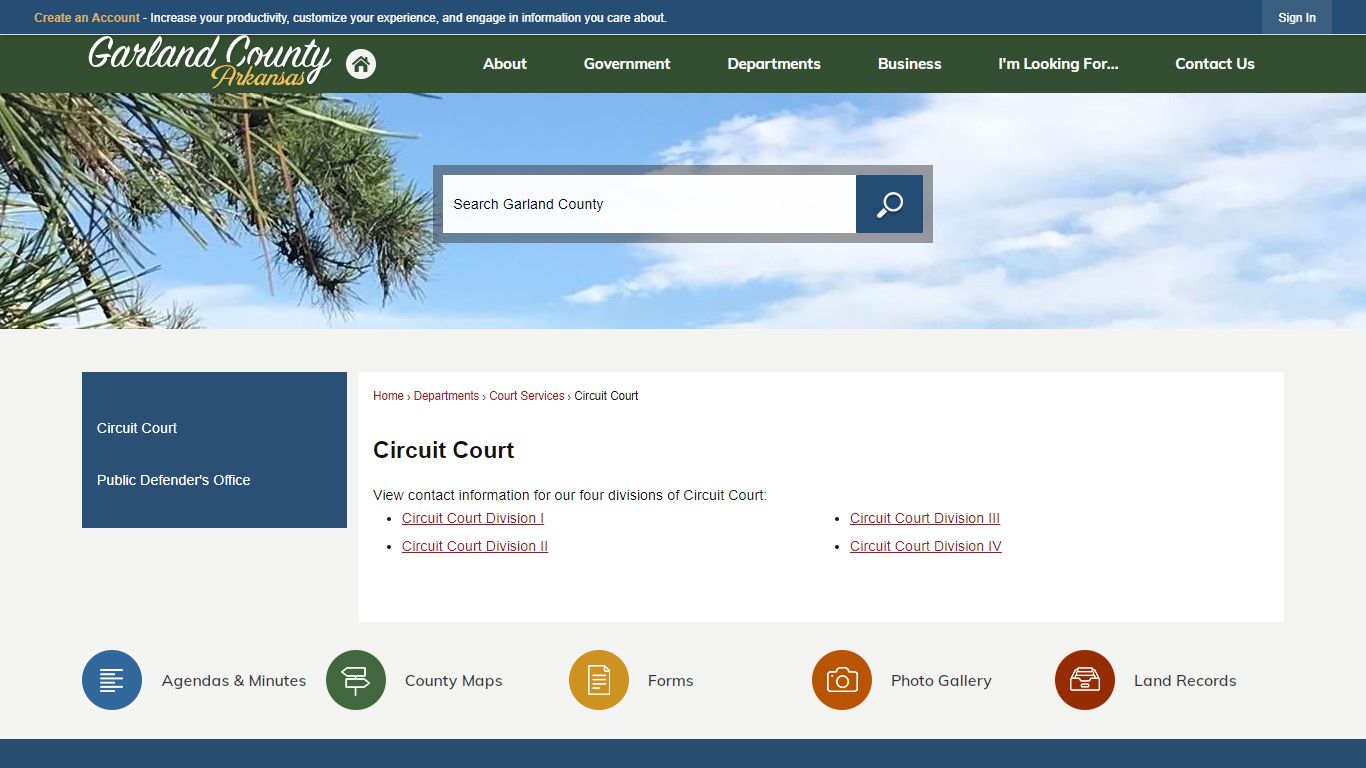
Task: Open the Departments menu
Action: [x=774, y=64]
